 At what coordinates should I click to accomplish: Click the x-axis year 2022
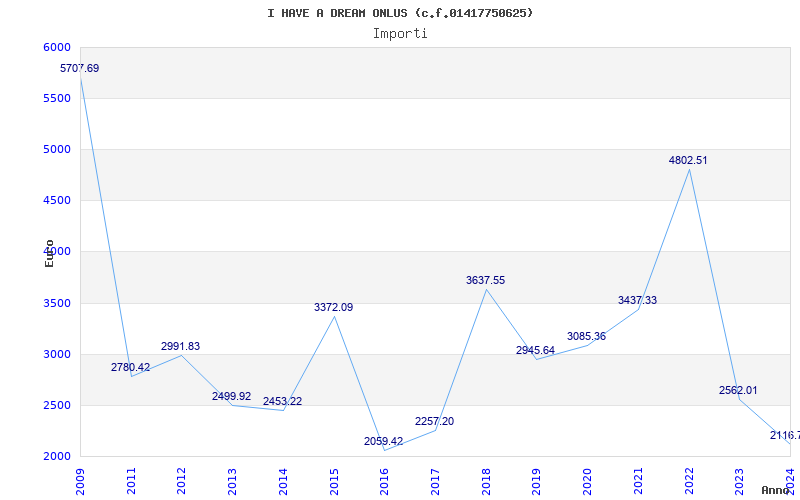[689, 482]
